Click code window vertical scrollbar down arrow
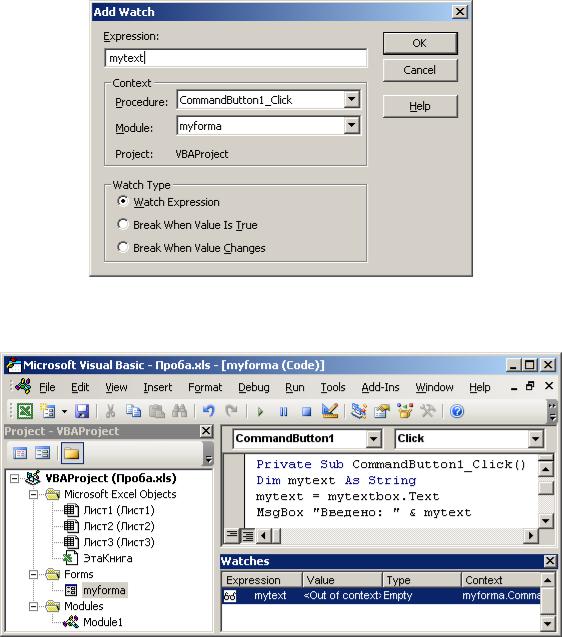This screenshot has height=637, width=562. pos(545,520)
